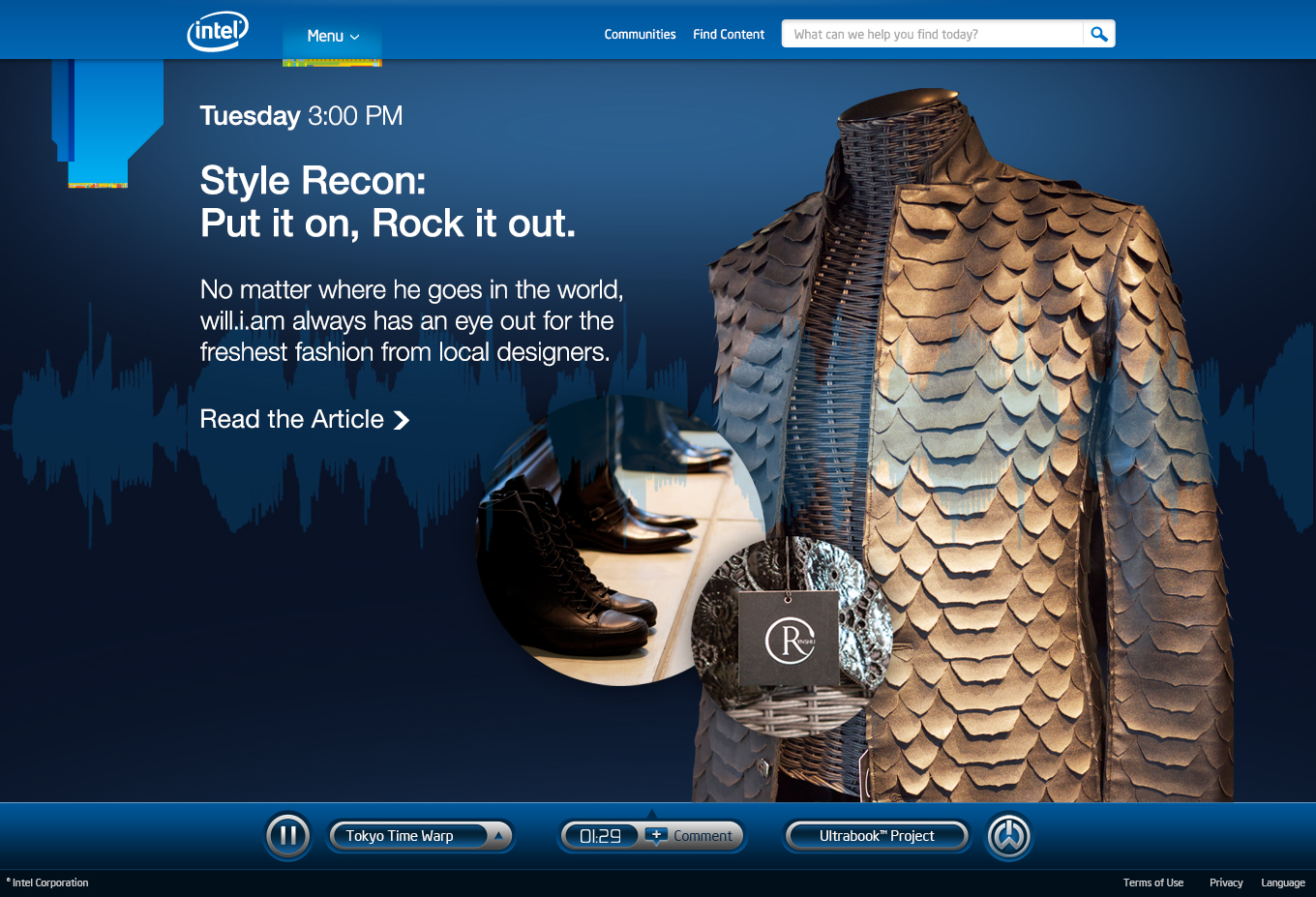1316x897 pixels.
Task: Open the Privacy link
Action: [1226, 882]
